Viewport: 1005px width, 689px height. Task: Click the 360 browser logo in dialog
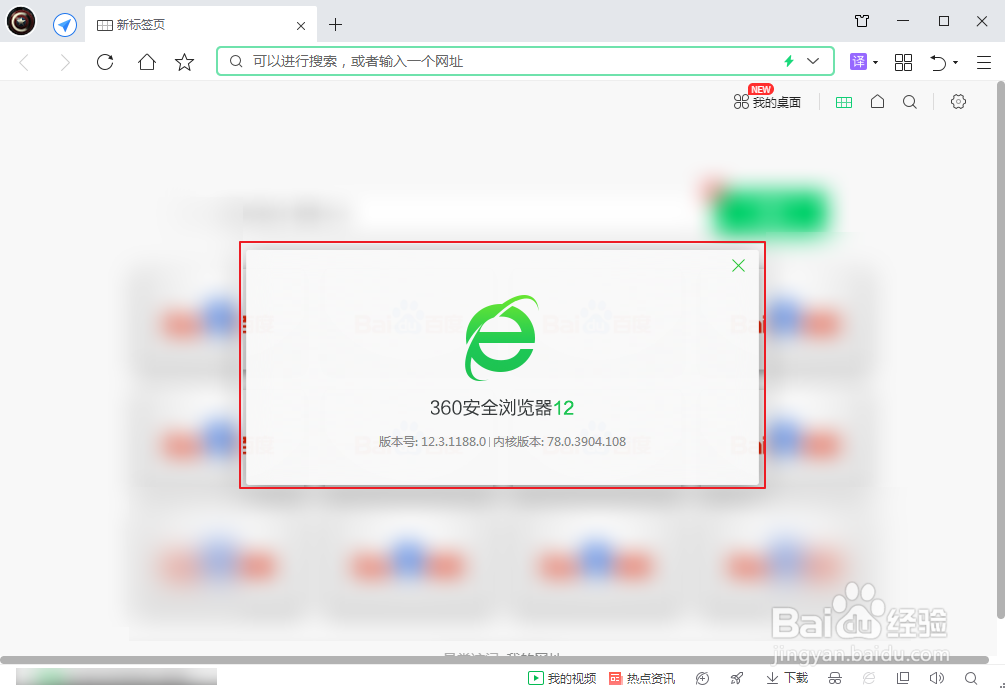click(501, 337)
